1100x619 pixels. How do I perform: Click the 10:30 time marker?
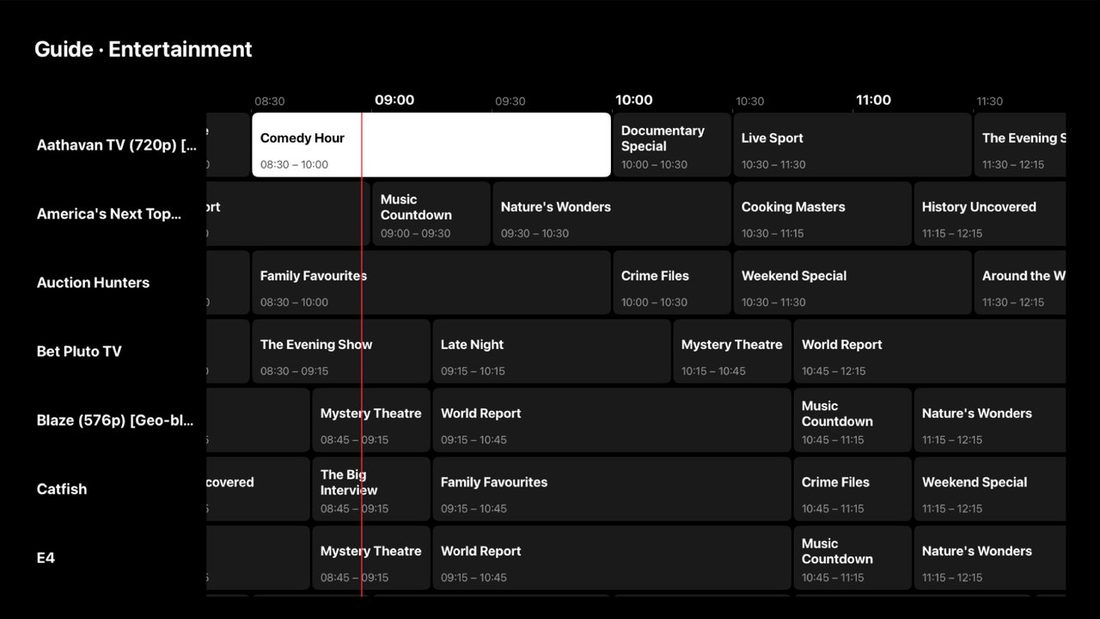(x=750, y=101)
